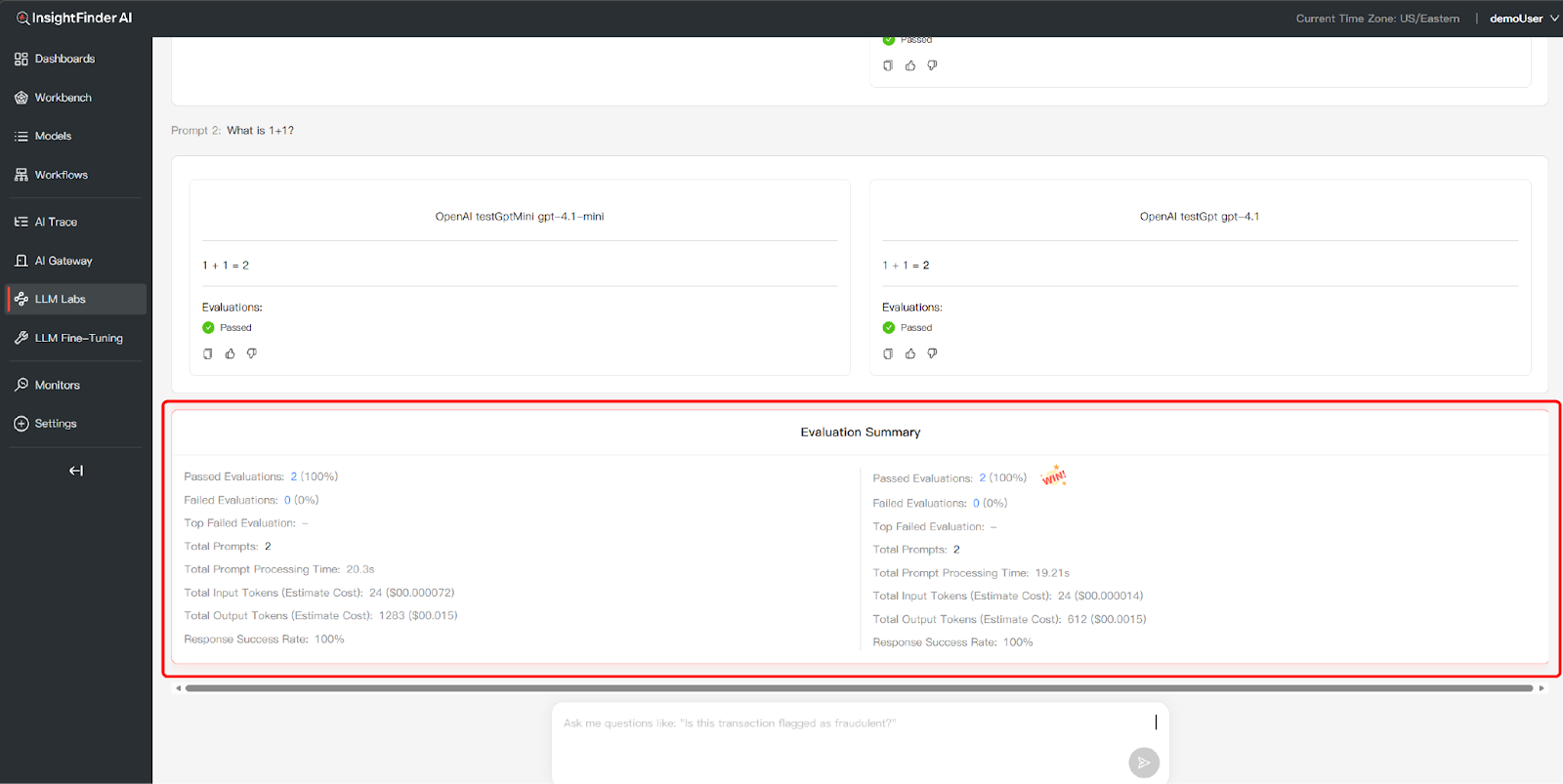Open the Dashboards section
Image resolution: width=1563 pixels, height=784 pixels.
click(x=64, y=59)
